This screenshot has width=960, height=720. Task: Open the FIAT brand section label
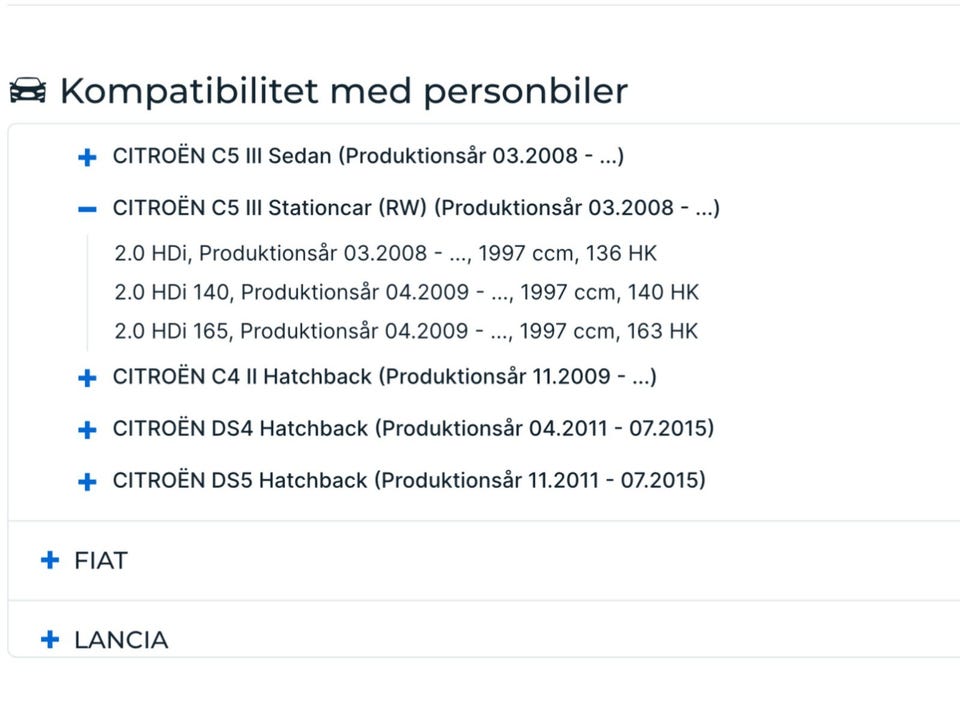101,561
